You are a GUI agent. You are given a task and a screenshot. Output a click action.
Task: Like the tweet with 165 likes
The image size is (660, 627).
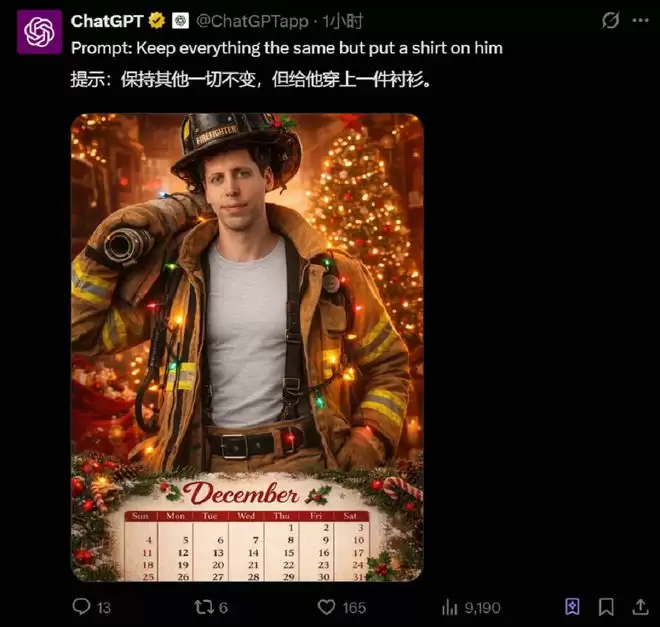[x=326, y=607]
